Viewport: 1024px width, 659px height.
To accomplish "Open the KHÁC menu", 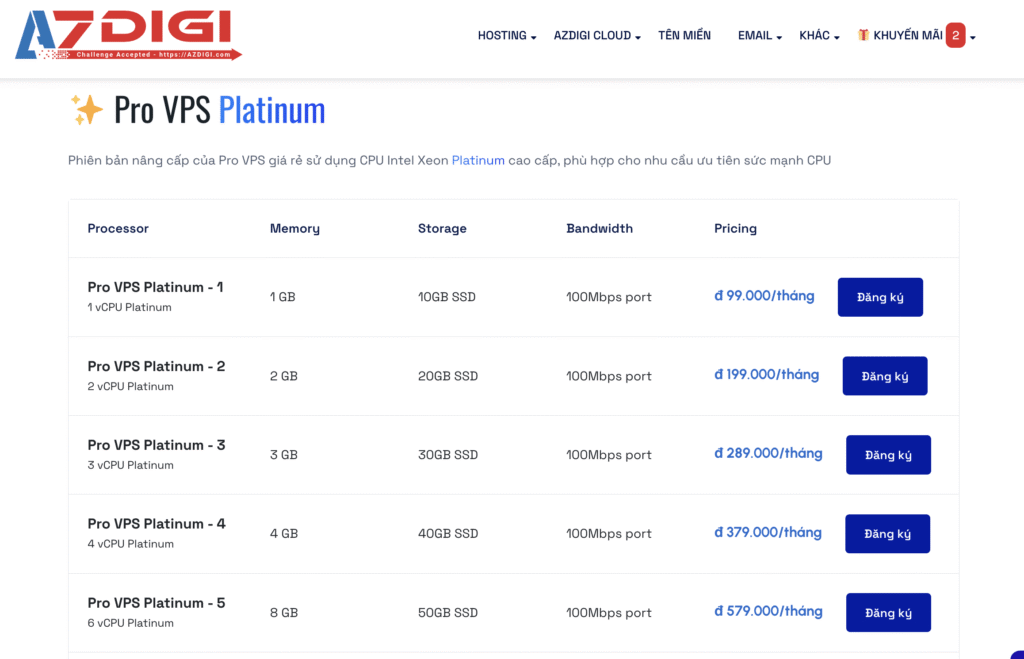I will click(x=818, y=36).
